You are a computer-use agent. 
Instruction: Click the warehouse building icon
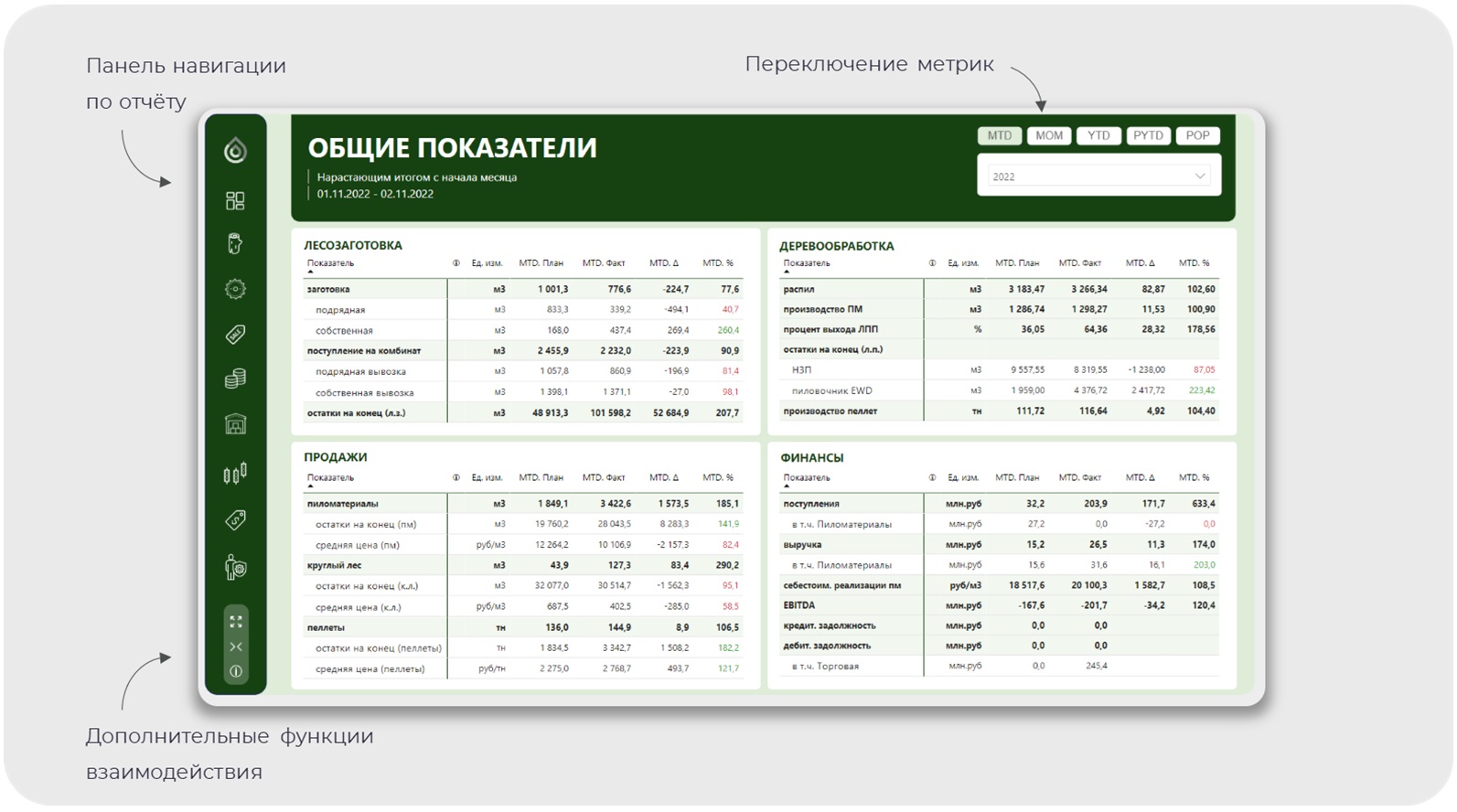tap(235, 424)
